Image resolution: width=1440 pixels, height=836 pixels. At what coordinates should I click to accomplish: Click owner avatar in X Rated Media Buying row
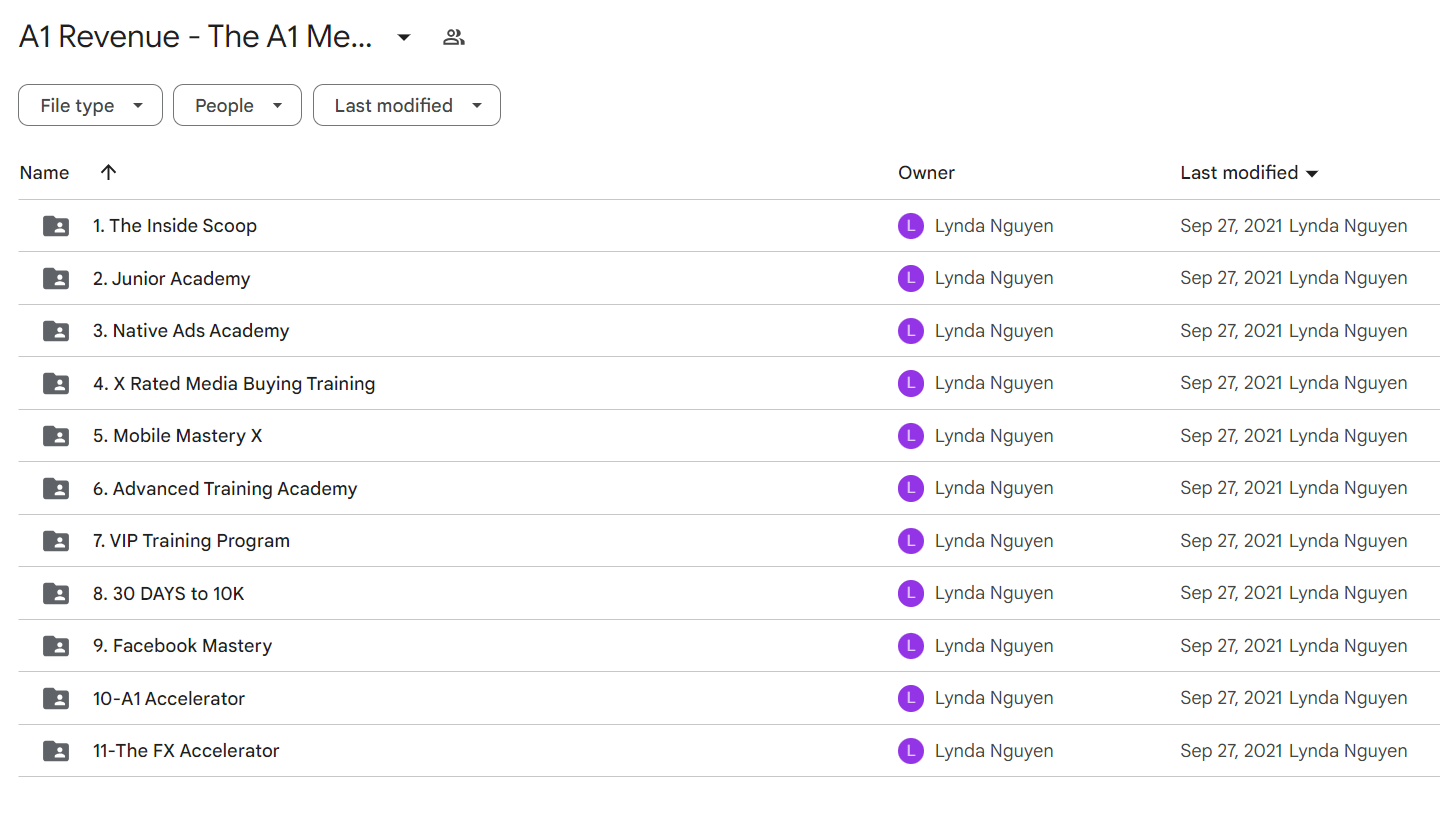(x=910, y=383)
